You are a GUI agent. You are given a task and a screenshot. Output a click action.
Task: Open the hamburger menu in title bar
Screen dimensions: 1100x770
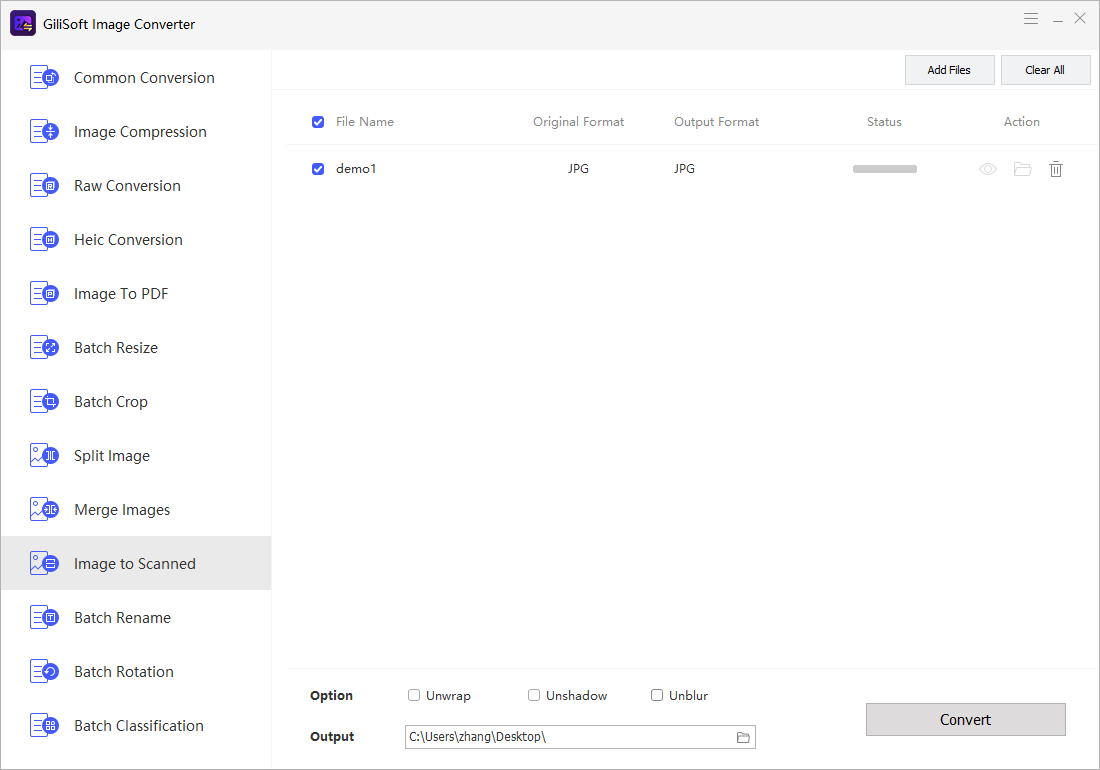click(1031, 19)
